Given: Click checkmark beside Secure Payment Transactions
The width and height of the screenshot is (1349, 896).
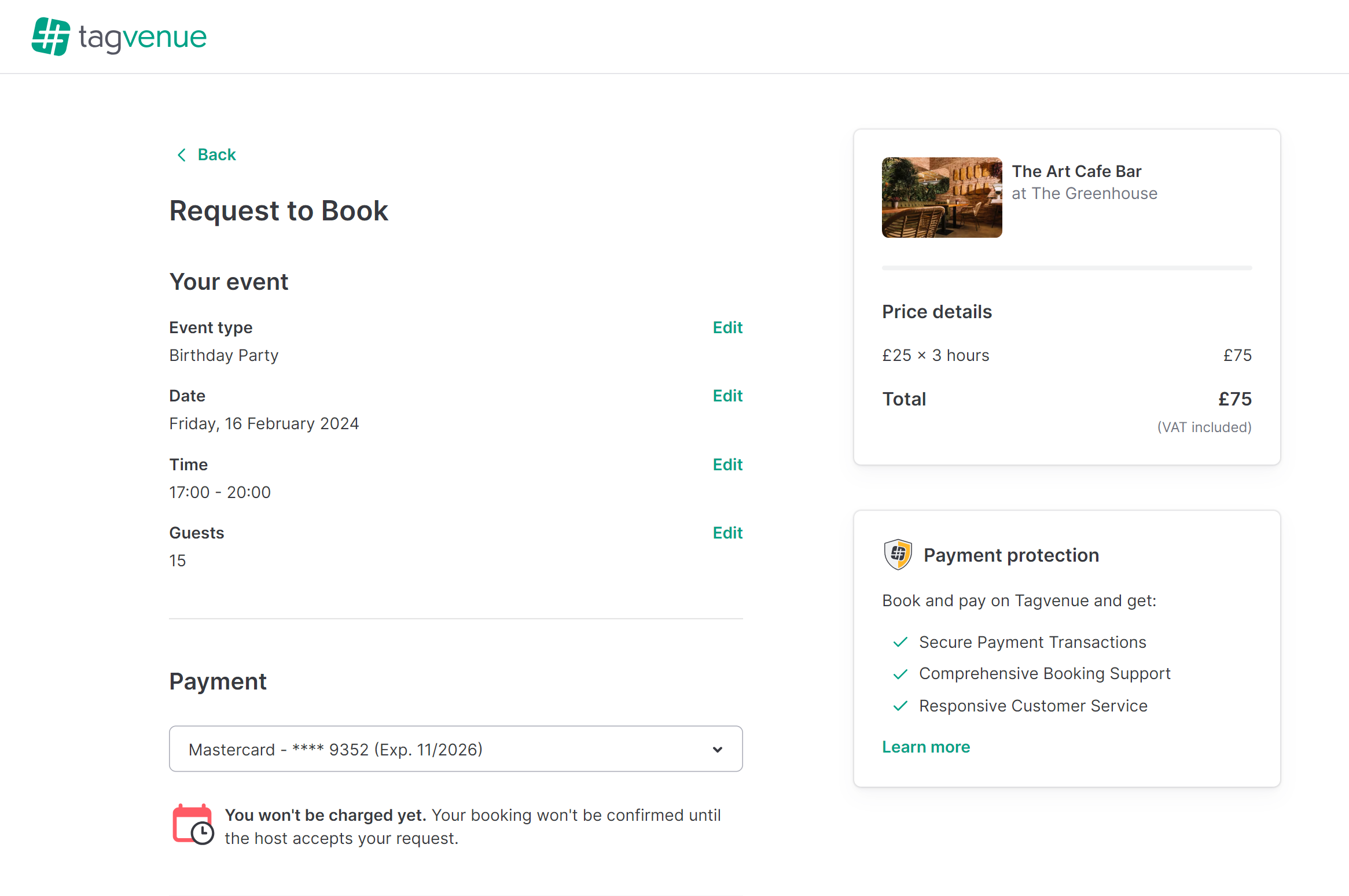Looking at the screenshot, I should point(899,642).
